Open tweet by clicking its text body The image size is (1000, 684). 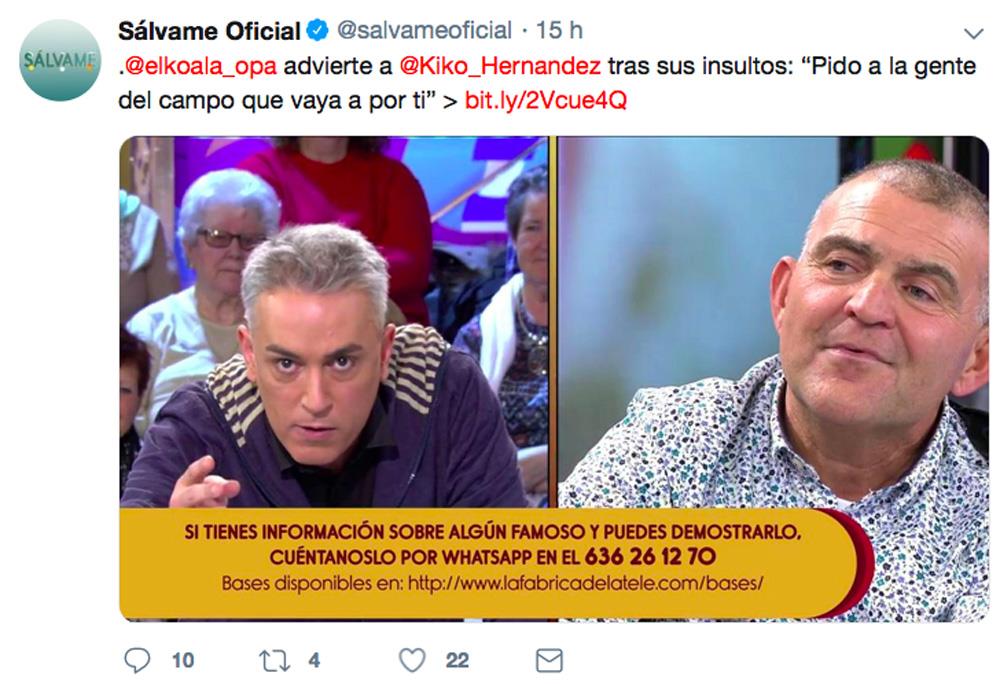[547, 84]
